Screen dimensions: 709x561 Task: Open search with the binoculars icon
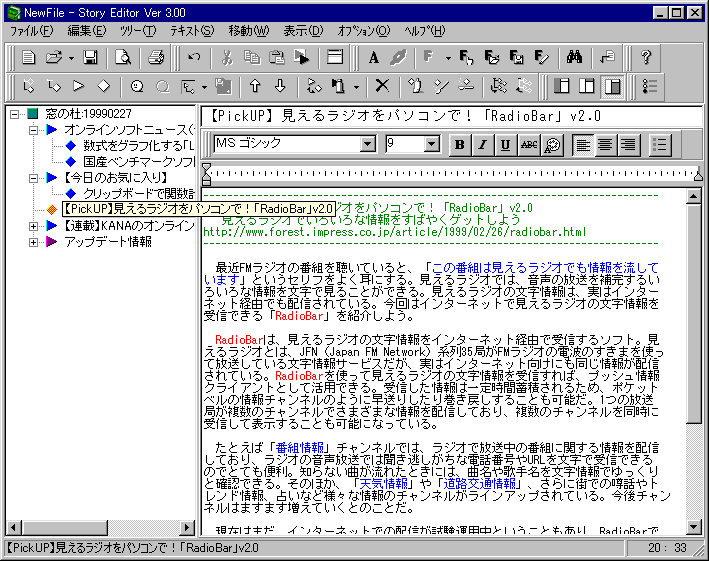tap(574, 57)
